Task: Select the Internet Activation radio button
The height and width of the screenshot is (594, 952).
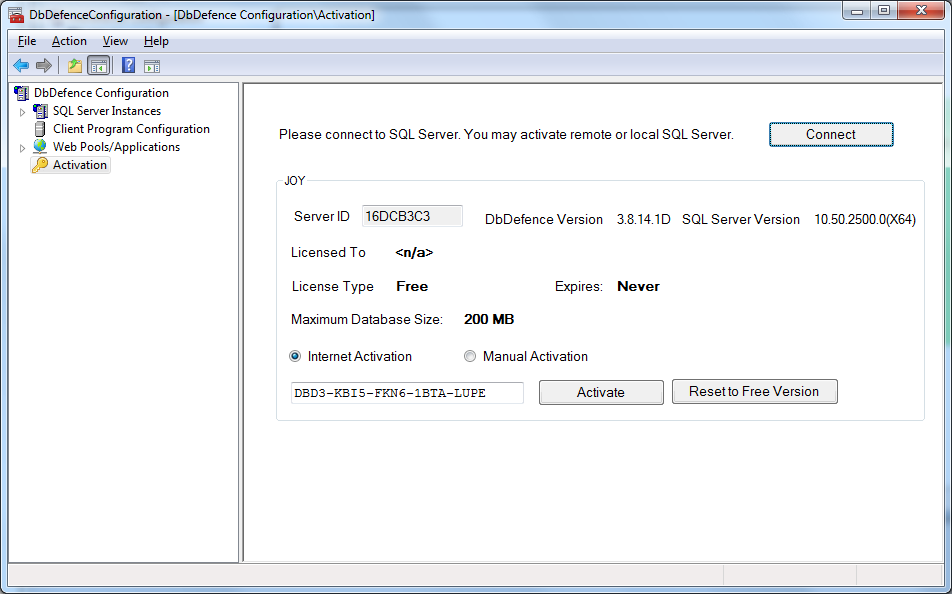Action: click(x=295, y=356)
